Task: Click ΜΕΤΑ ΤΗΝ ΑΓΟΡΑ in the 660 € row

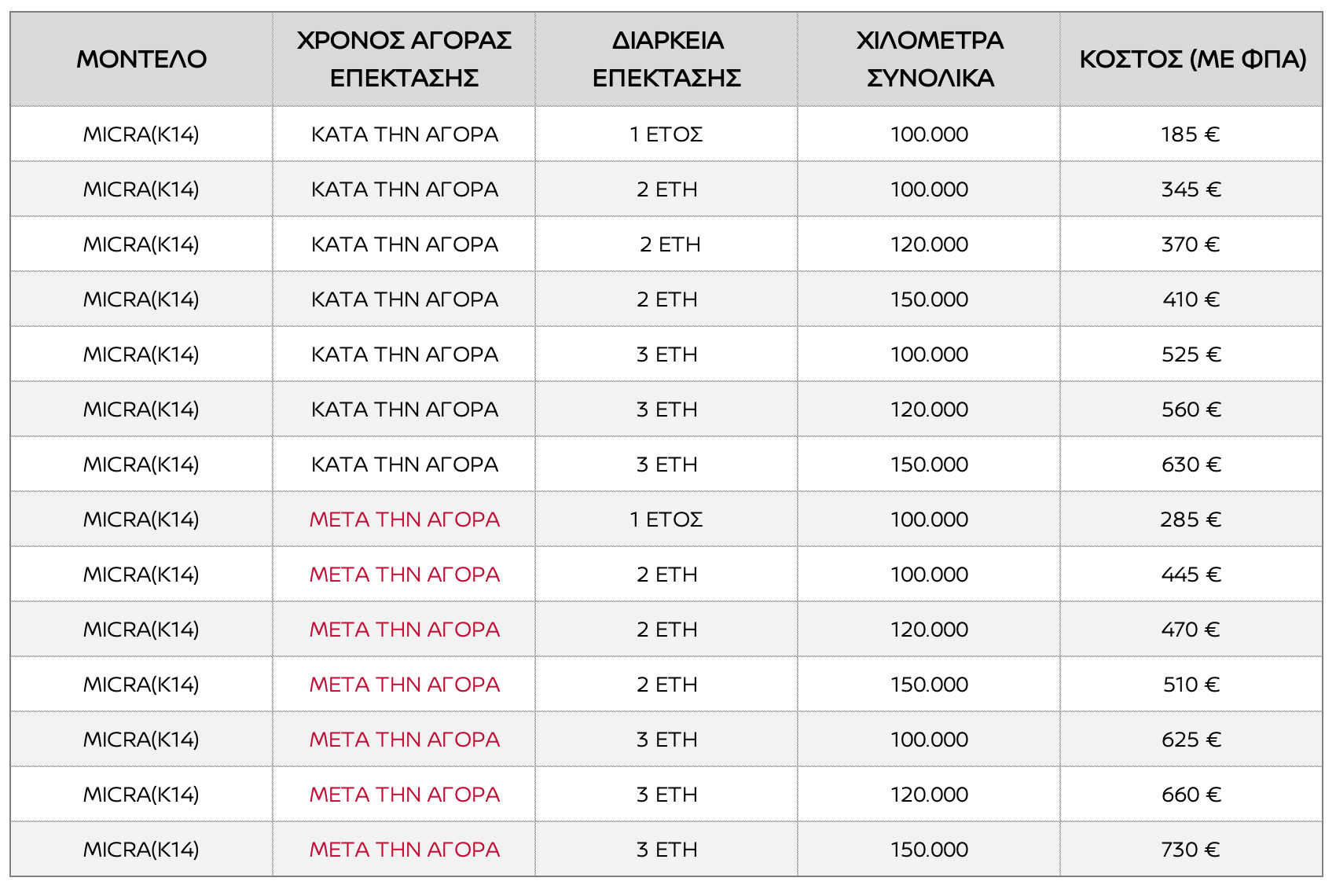Action: [404, 795]
